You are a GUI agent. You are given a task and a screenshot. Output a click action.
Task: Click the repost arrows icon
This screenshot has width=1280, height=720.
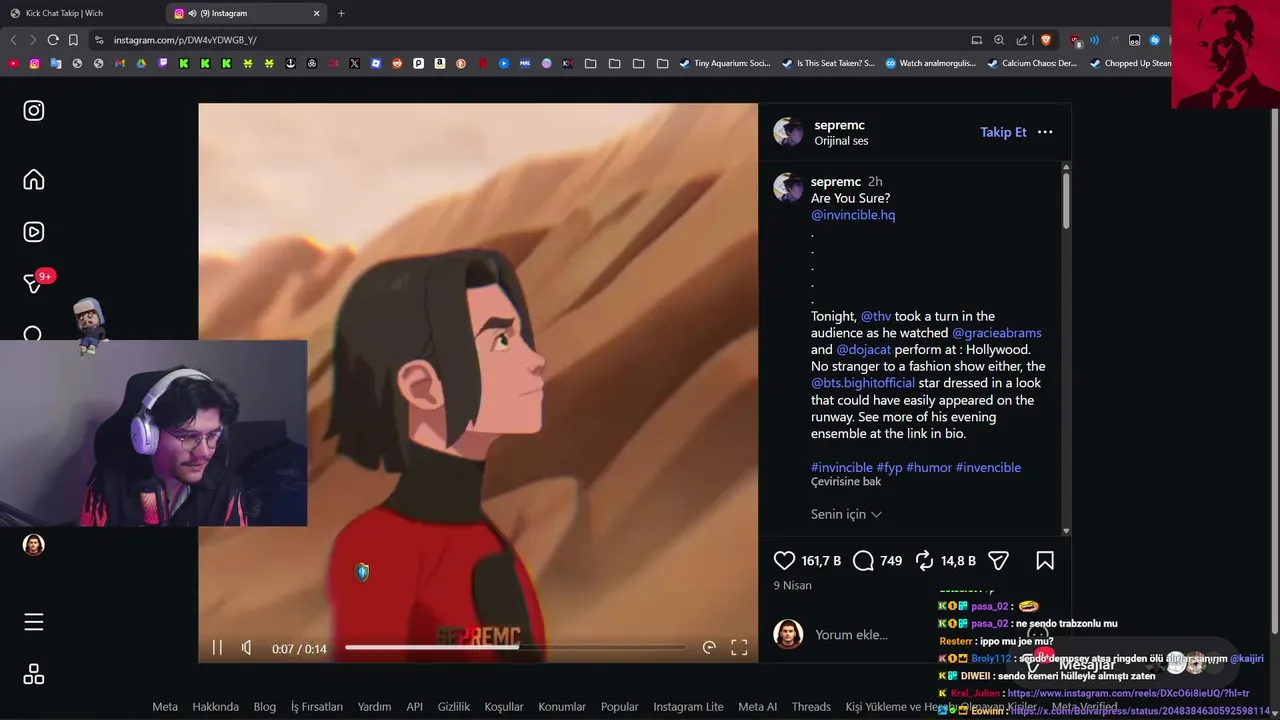[x=924, y=561]
